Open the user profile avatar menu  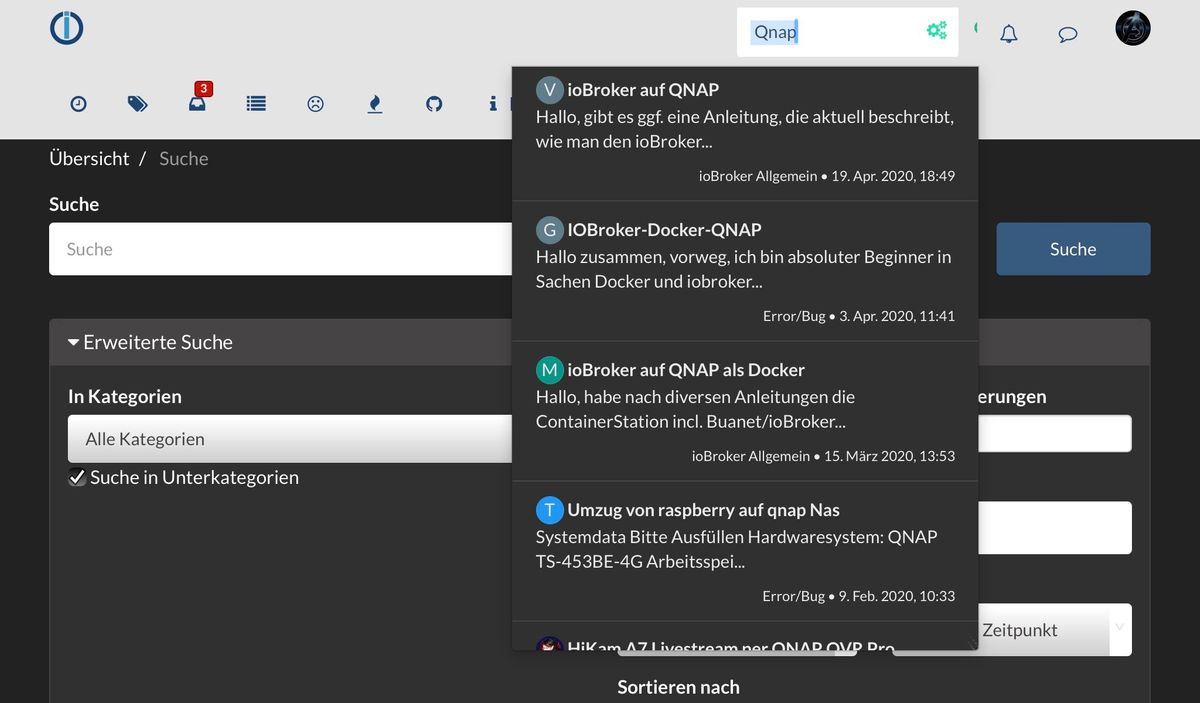[1133, 28]
